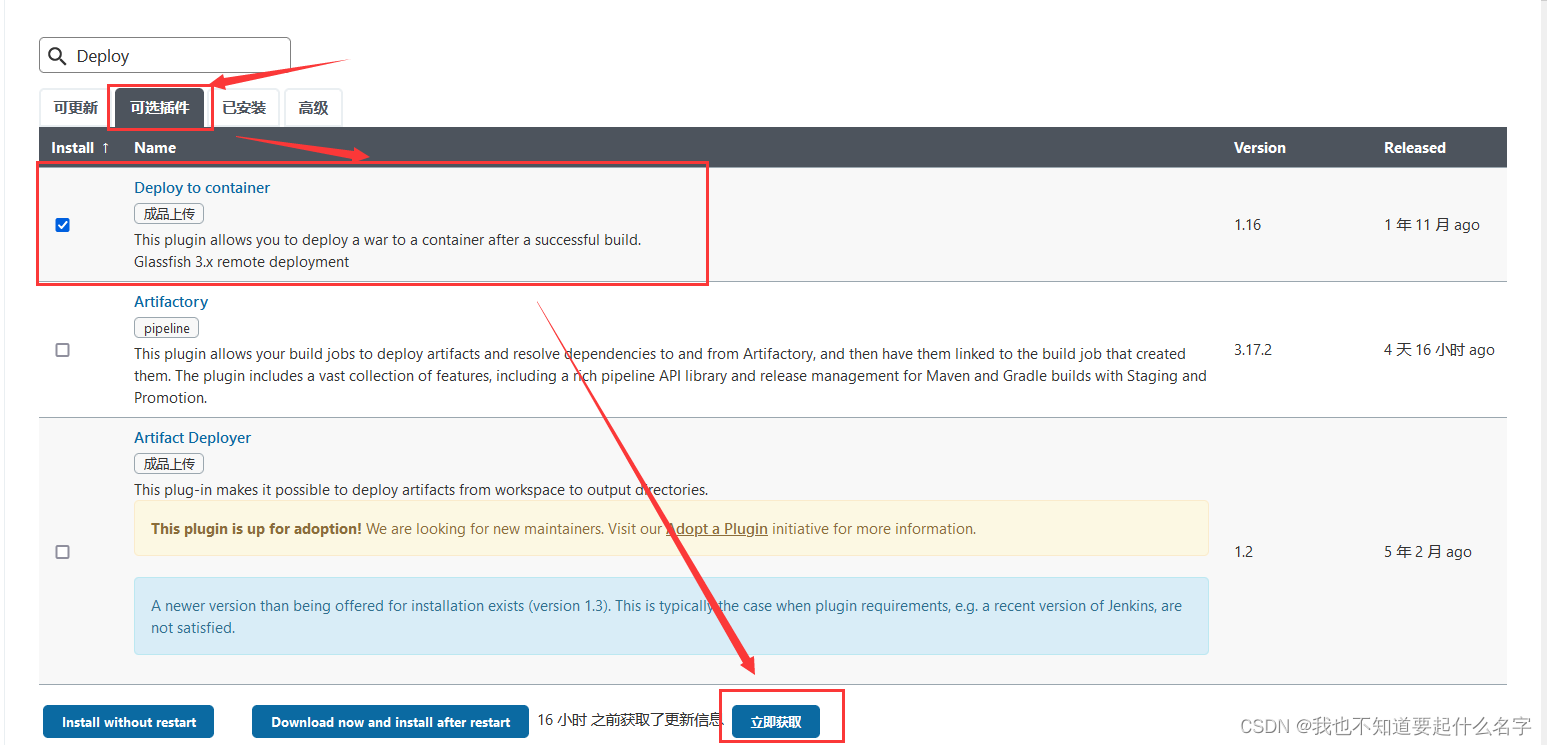This screenshot has height=745, width=1547.
Task: Sort by Version column header
Action: pyautogui.click(x=1259, y=148)
